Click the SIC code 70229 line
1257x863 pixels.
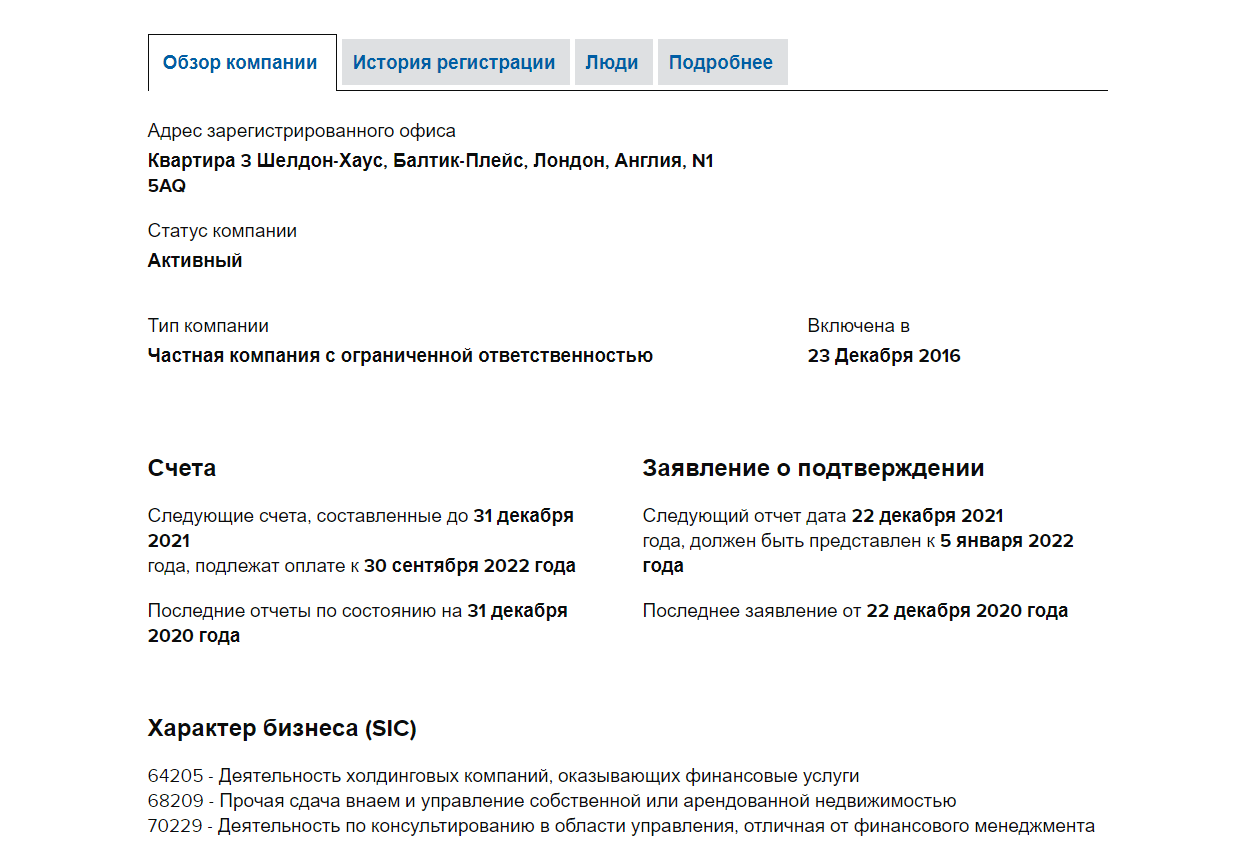(x=620, y=826)
